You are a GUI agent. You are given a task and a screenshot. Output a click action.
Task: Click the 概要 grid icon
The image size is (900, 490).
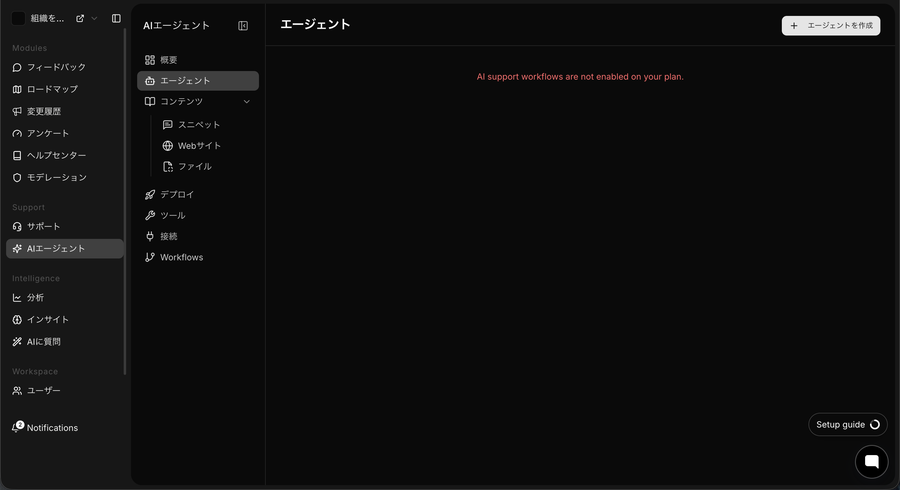point(150,60)
